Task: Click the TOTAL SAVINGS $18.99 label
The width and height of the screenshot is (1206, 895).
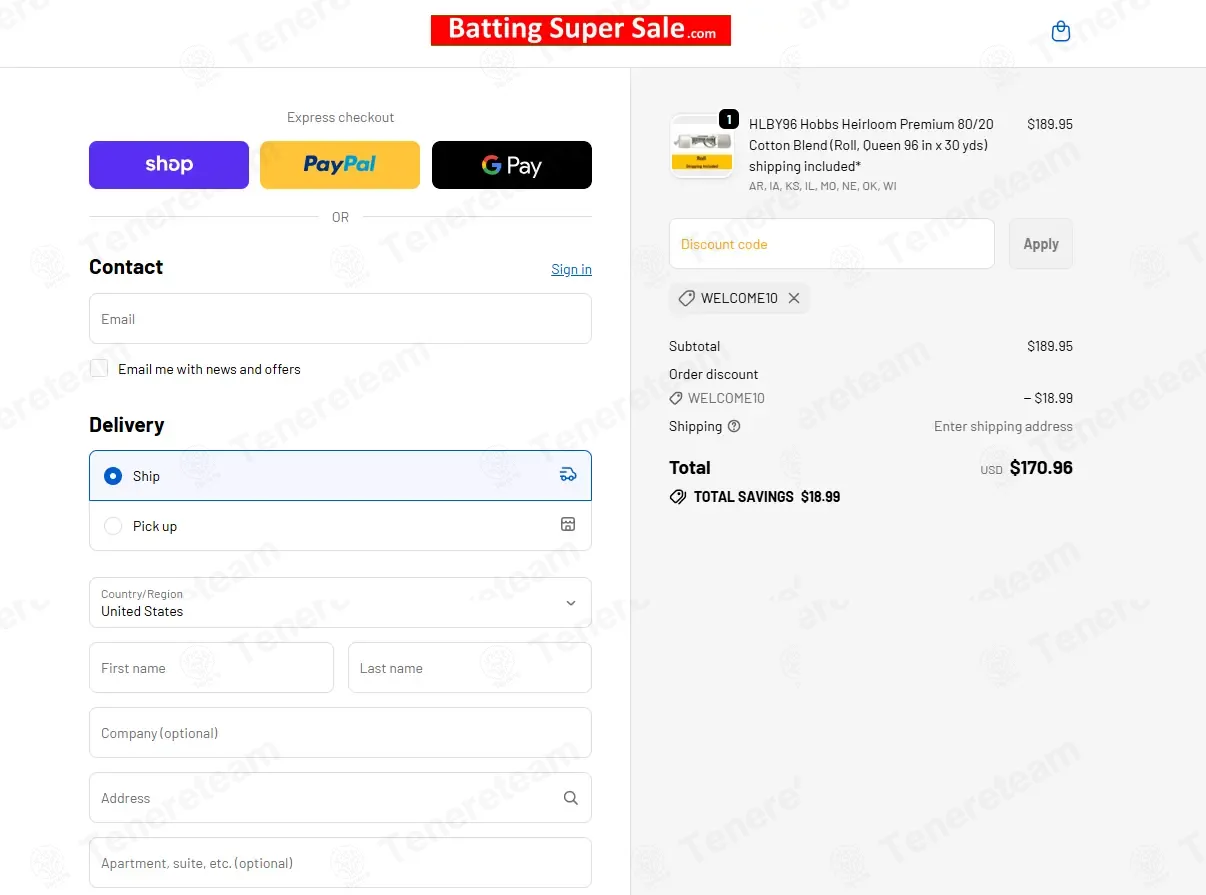Action: (767, 497)
